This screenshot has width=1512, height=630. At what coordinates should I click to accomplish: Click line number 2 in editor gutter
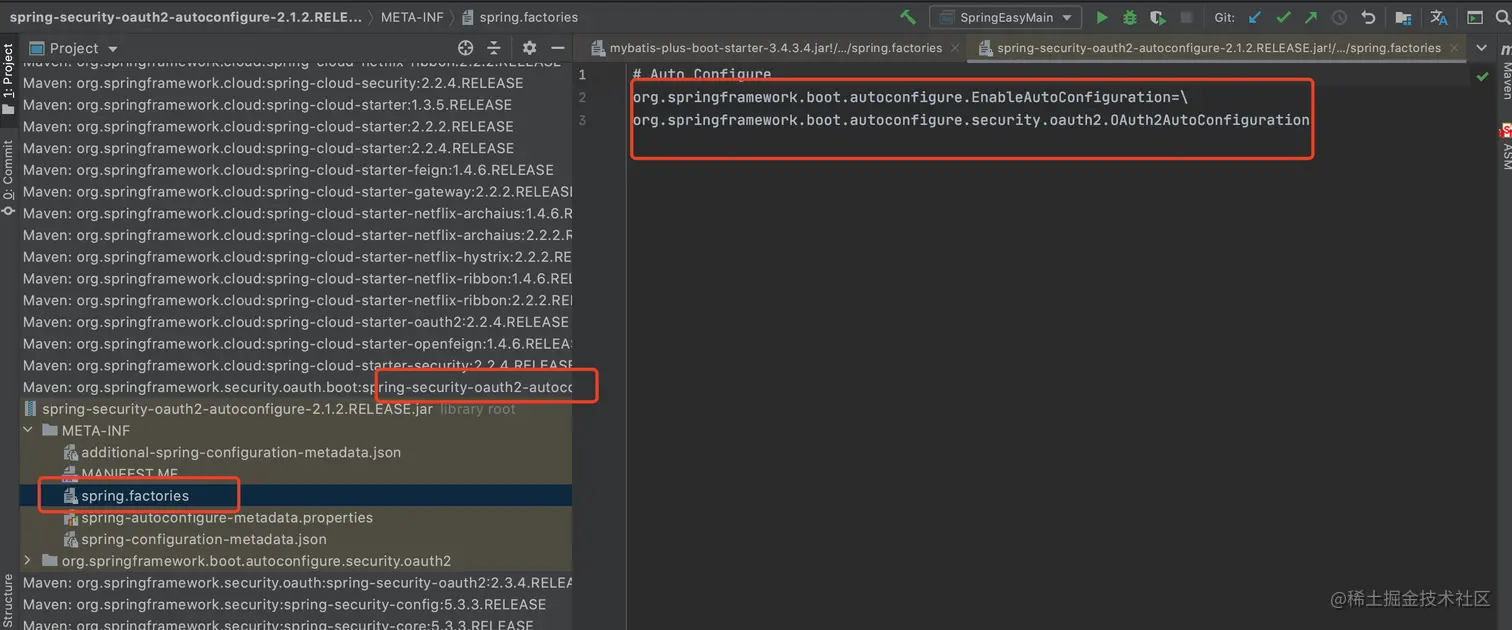coord(582,97)
